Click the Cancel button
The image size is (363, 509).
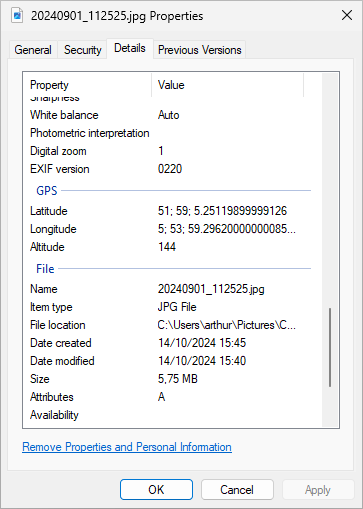(237, 490)
